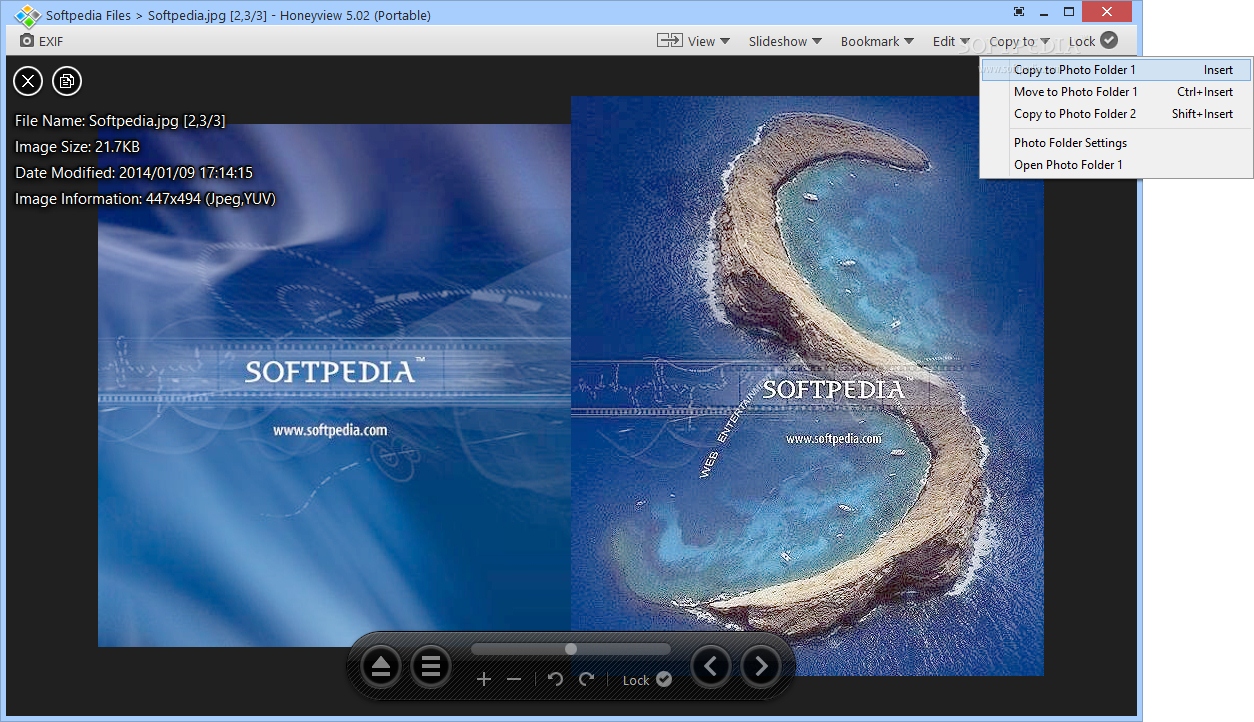Viewport: 1254px width, 722px height.
Task: Toggle Lock in the bottom control bar
Action: (647, 680)
